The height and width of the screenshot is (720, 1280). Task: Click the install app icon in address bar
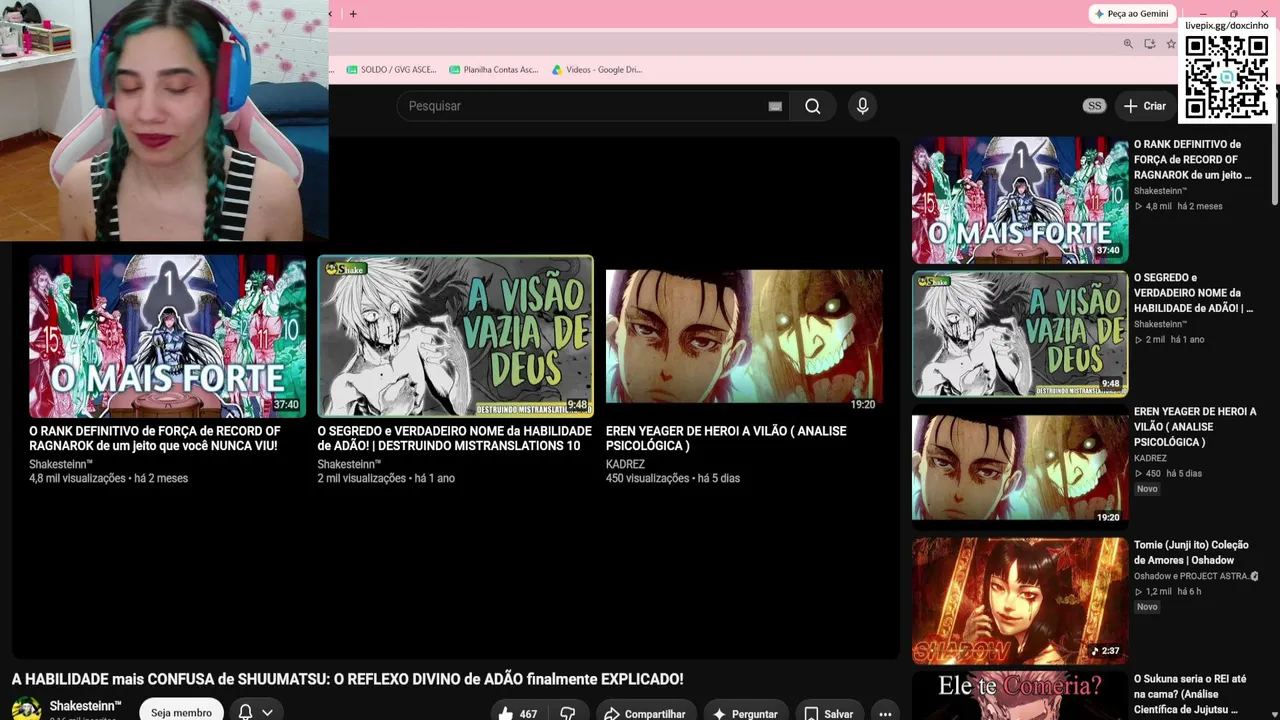click(x=1150, y=44)
